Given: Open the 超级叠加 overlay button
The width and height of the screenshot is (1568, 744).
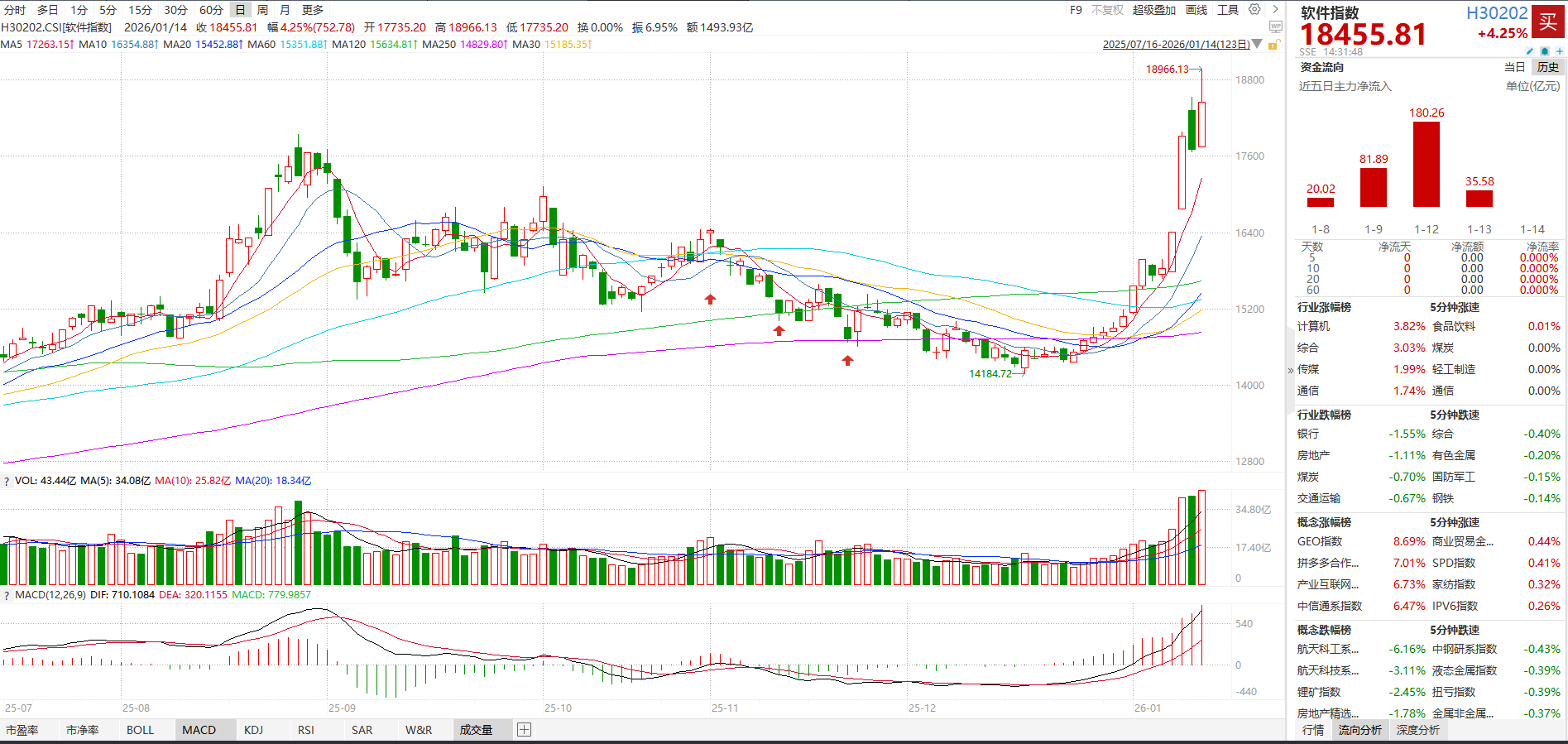Looking at the screenshot, I should [1153, 10].
